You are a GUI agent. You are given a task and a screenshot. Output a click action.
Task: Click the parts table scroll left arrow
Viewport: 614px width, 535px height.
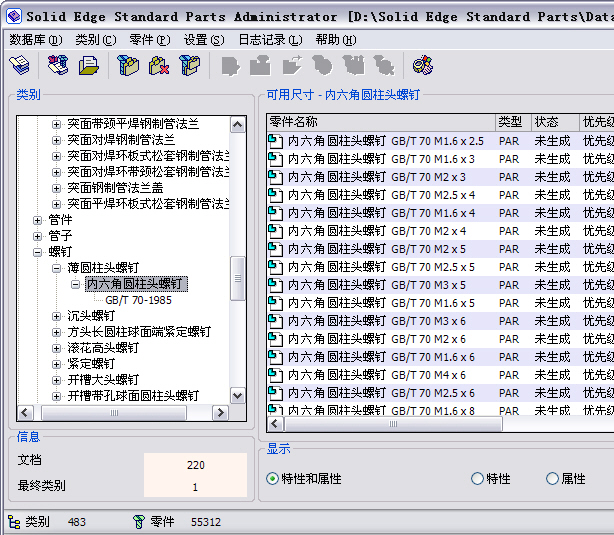(275, 424)
